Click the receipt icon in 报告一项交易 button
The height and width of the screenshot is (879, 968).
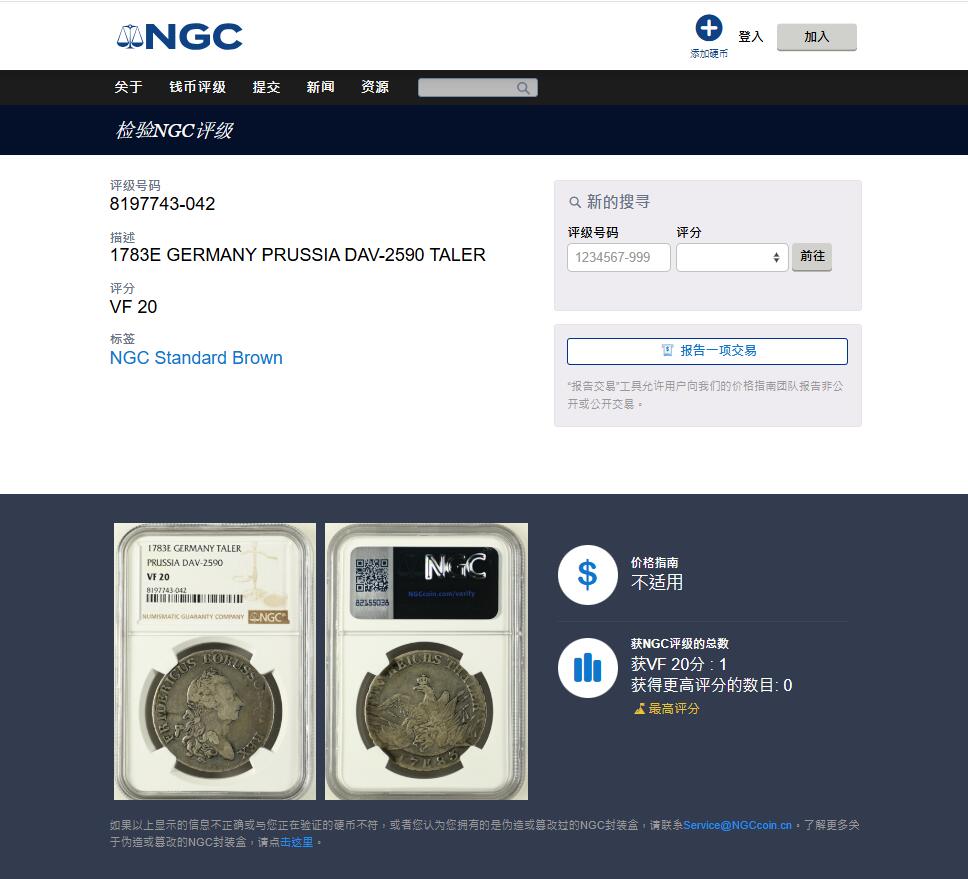tap(667, 350)
